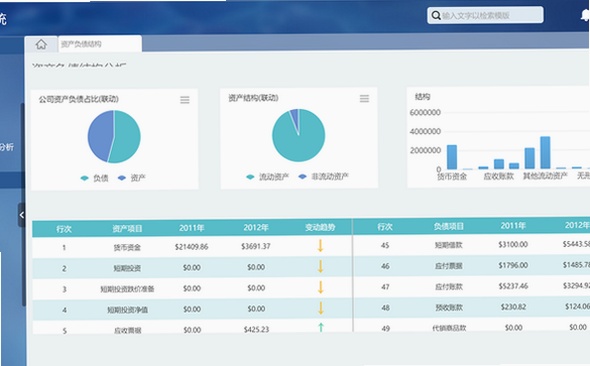590x366 pixels.
Task: Select the 货币资金 table cell
Action: (x=127, y=248)
